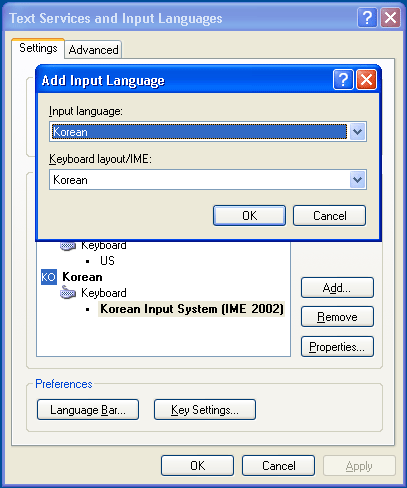This screenshot has width=407, height=488.
Task: Click OK in Text Services window
Action: 197,465
